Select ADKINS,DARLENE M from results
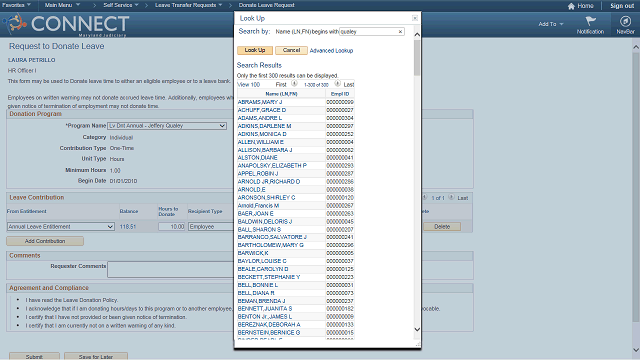 [264, 126]
